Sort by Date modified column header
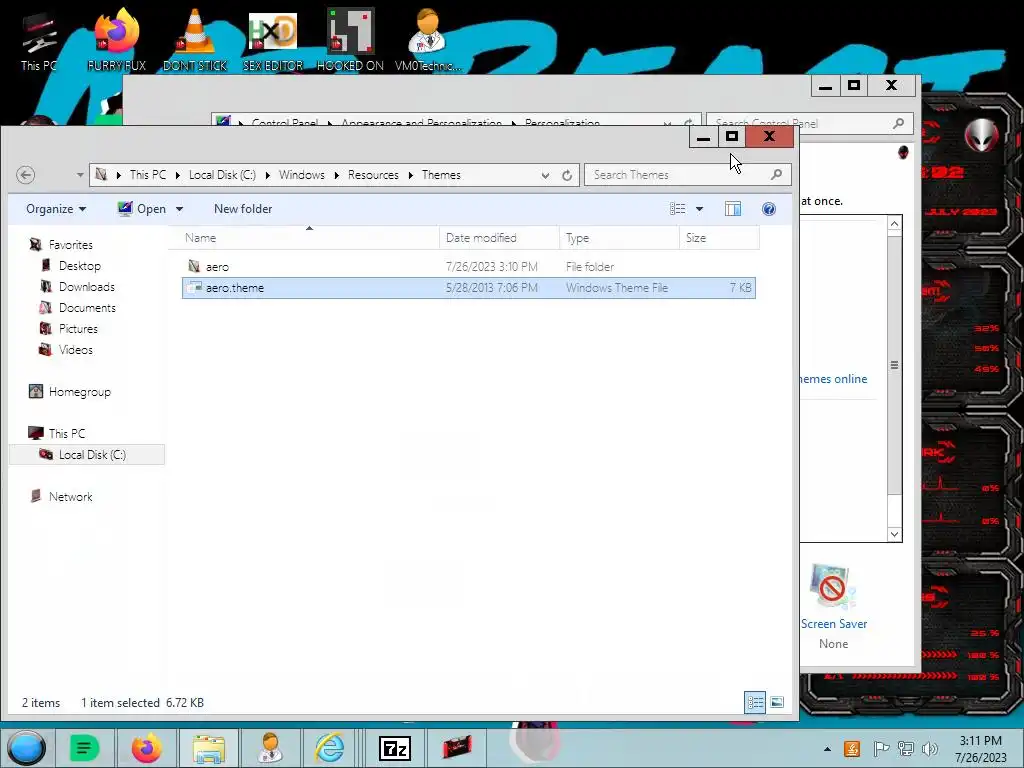The width and height of the screenshot is (1024, 768). coord(500,238)
